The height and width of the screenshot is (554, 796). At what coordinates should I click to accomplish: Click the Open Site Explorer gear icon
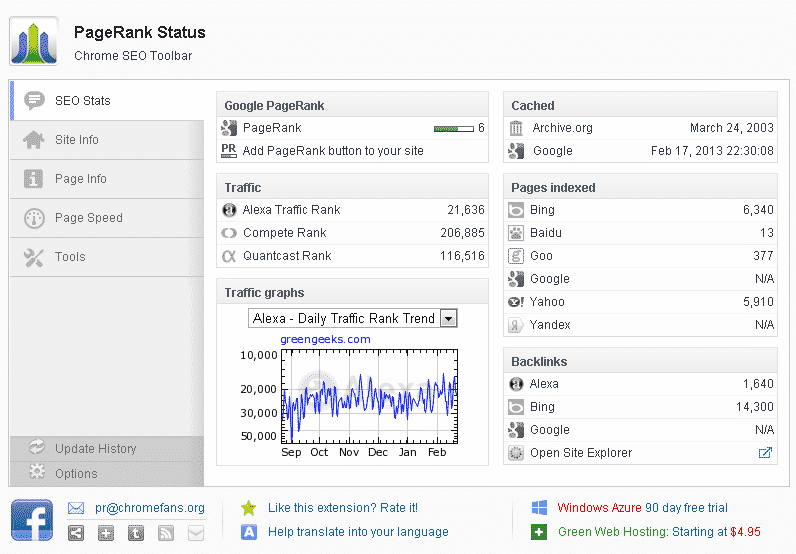[x=516, y=453]
